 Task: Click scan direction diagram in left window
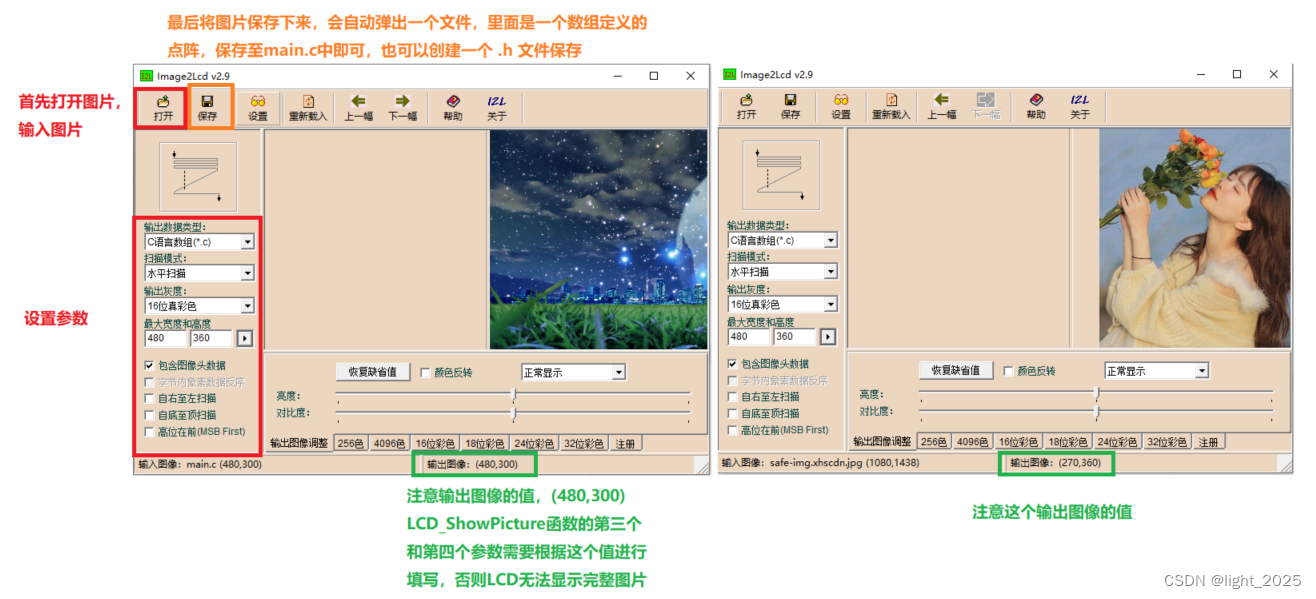tap(198, 177)
